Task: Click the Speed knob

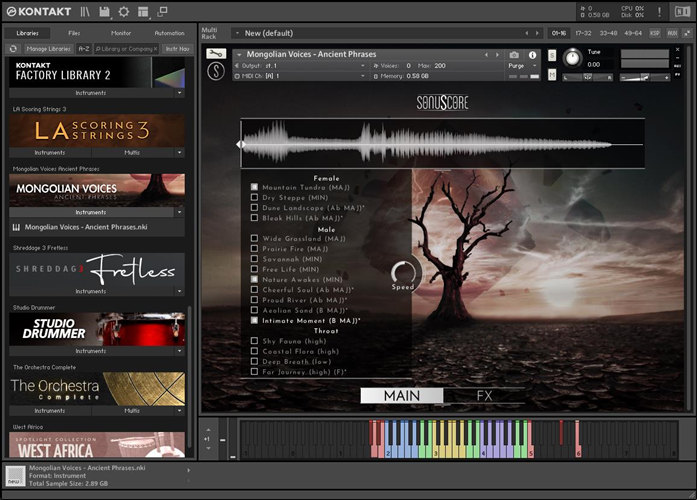Action: [x=404, y=270]
